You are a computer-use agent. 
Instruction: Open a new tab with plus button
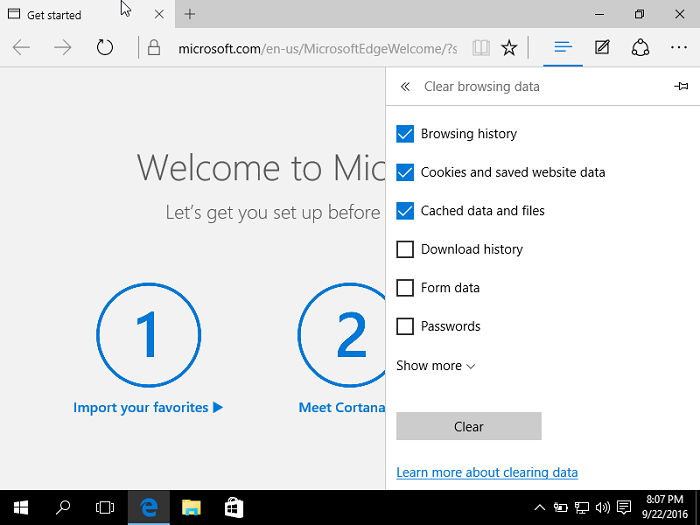point(190,14)
